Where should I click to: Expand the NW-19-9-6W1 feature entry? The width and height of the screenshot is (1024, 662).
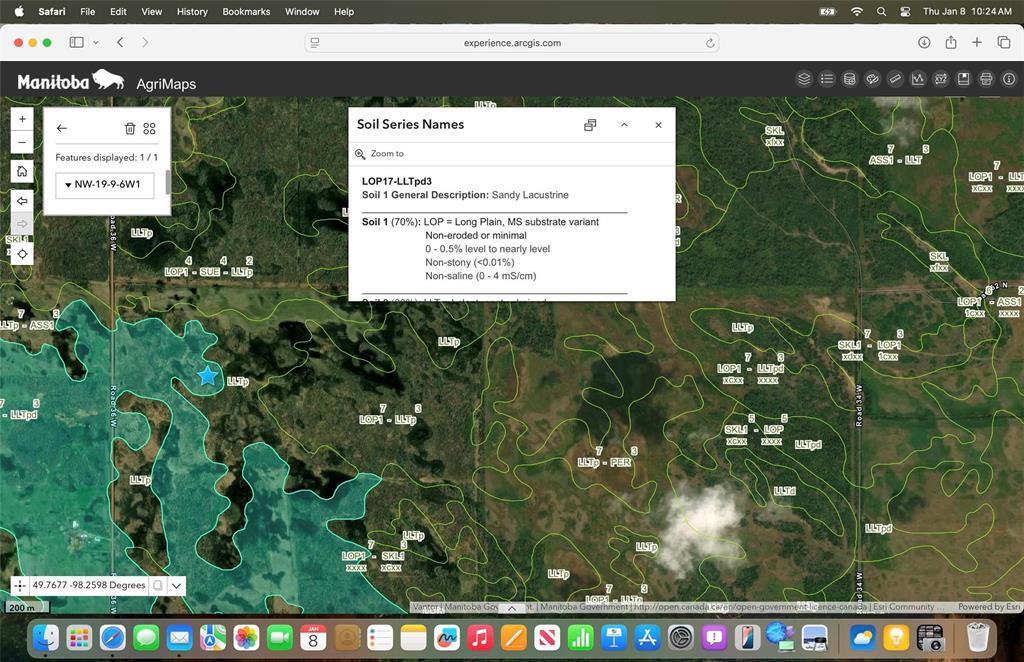click(68, 185)
